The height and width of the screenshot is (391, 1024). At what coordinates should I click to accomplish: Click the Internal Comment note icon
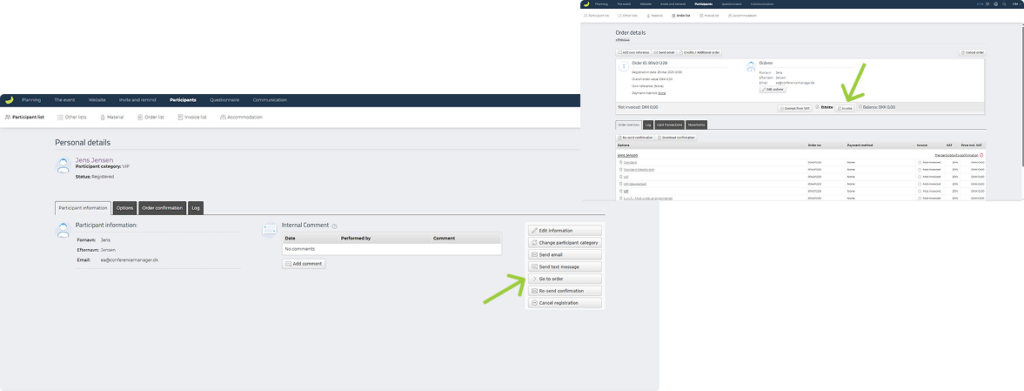click(269, 230)
